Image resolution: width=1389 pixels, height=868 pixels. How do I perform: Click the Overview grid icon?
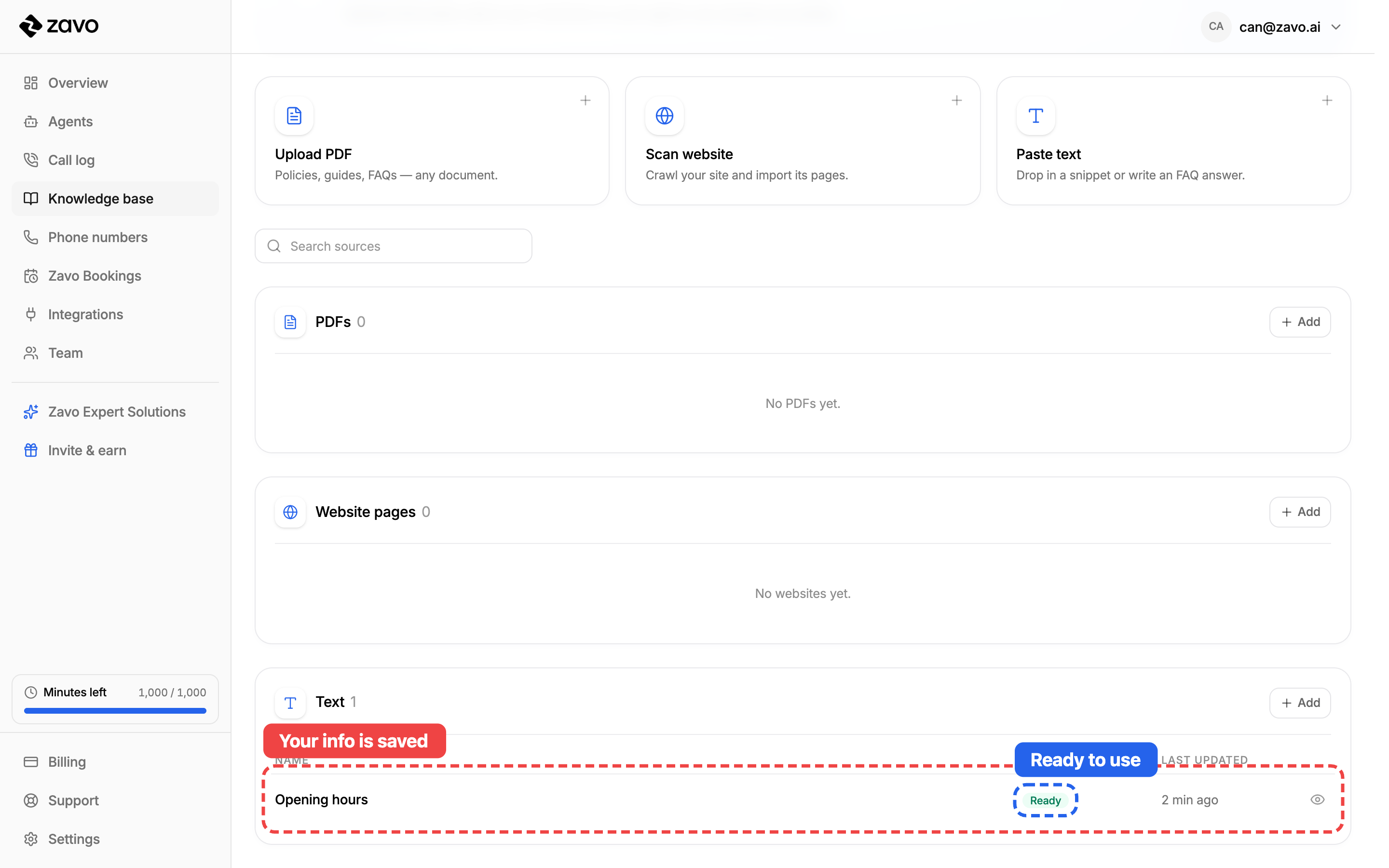pos(31,82)
